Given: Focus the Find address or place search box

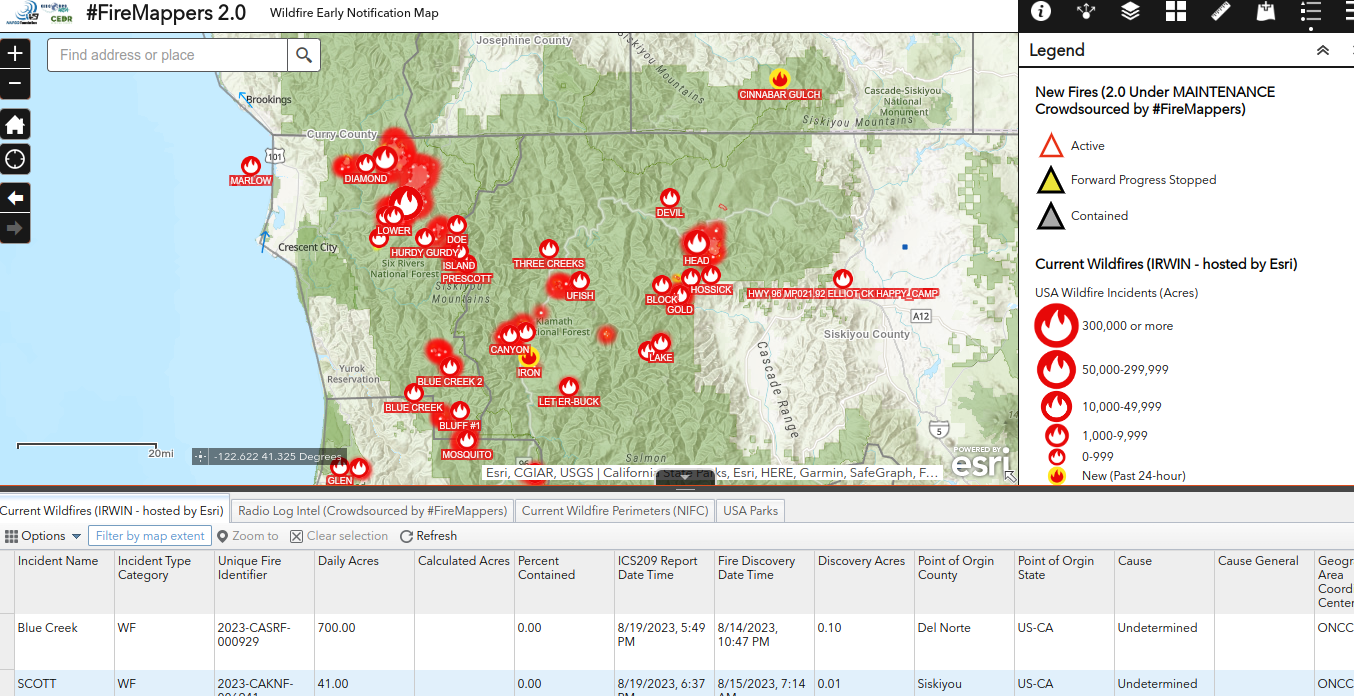Looking at the screenshot, I should pos(168,55).
